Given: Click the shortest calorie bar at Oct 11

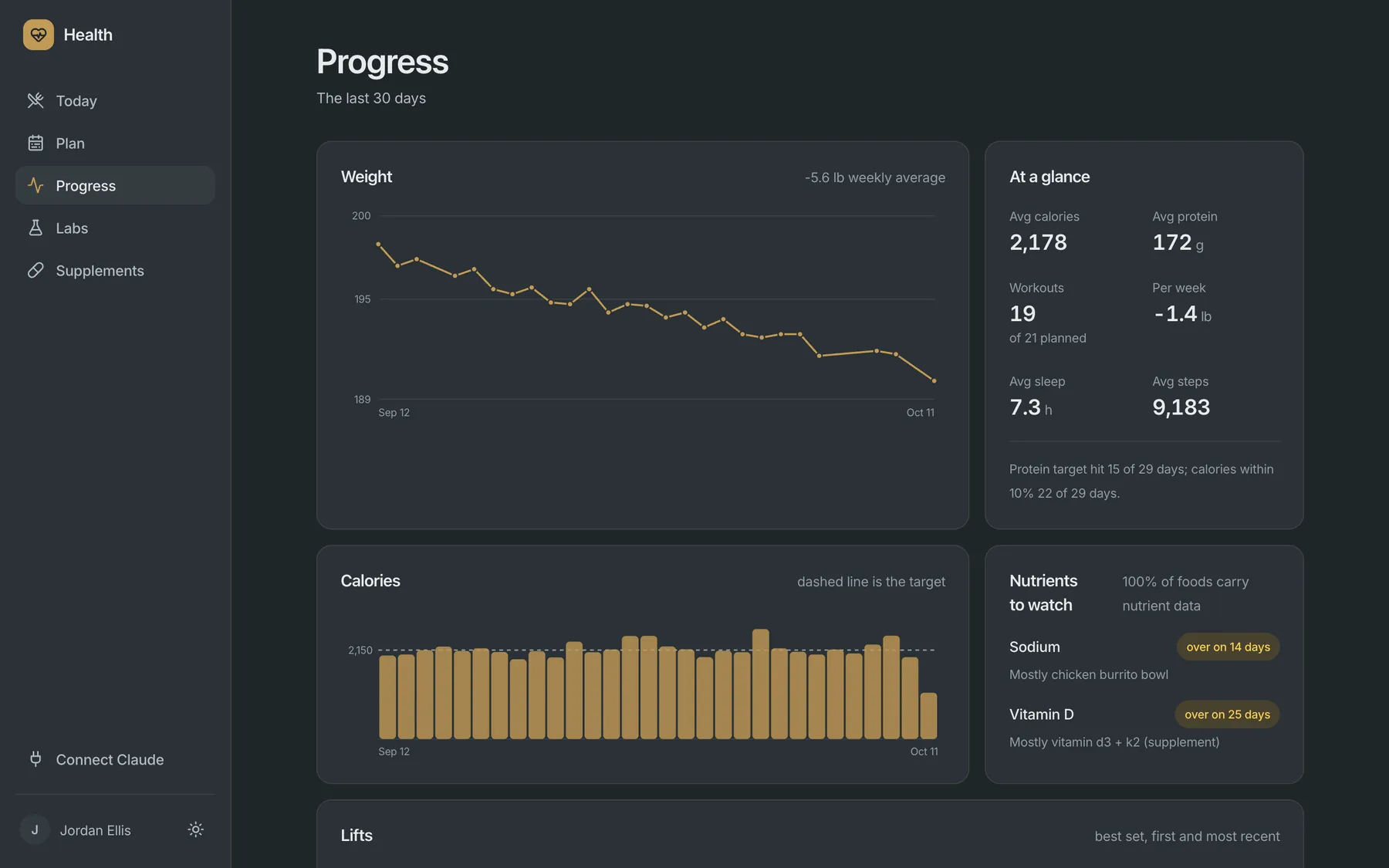Looking at the screenshot, I should pyautogui.click(x=928, y=716).
